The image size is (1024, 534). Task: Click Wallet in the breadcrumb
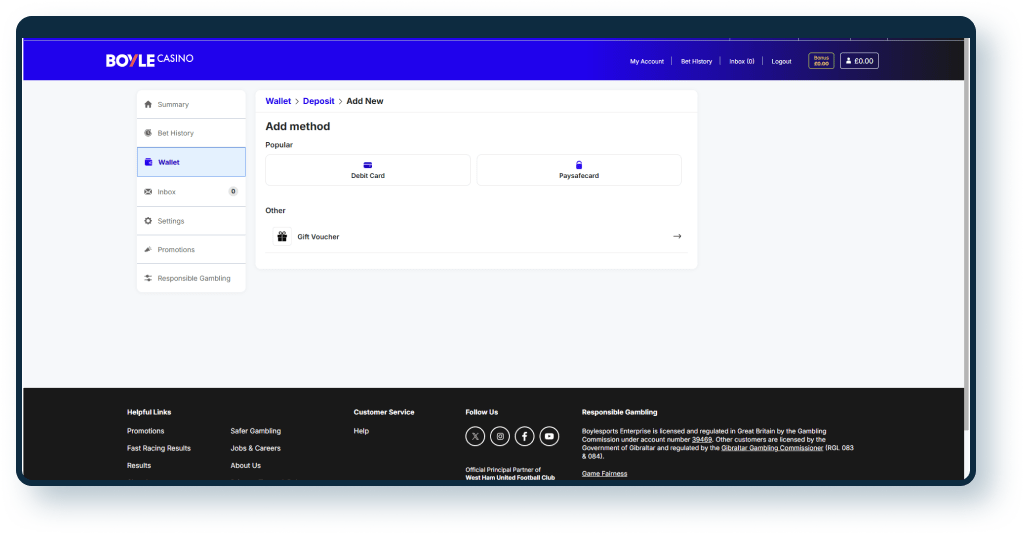pyautogui.click(x=278, y=101)
